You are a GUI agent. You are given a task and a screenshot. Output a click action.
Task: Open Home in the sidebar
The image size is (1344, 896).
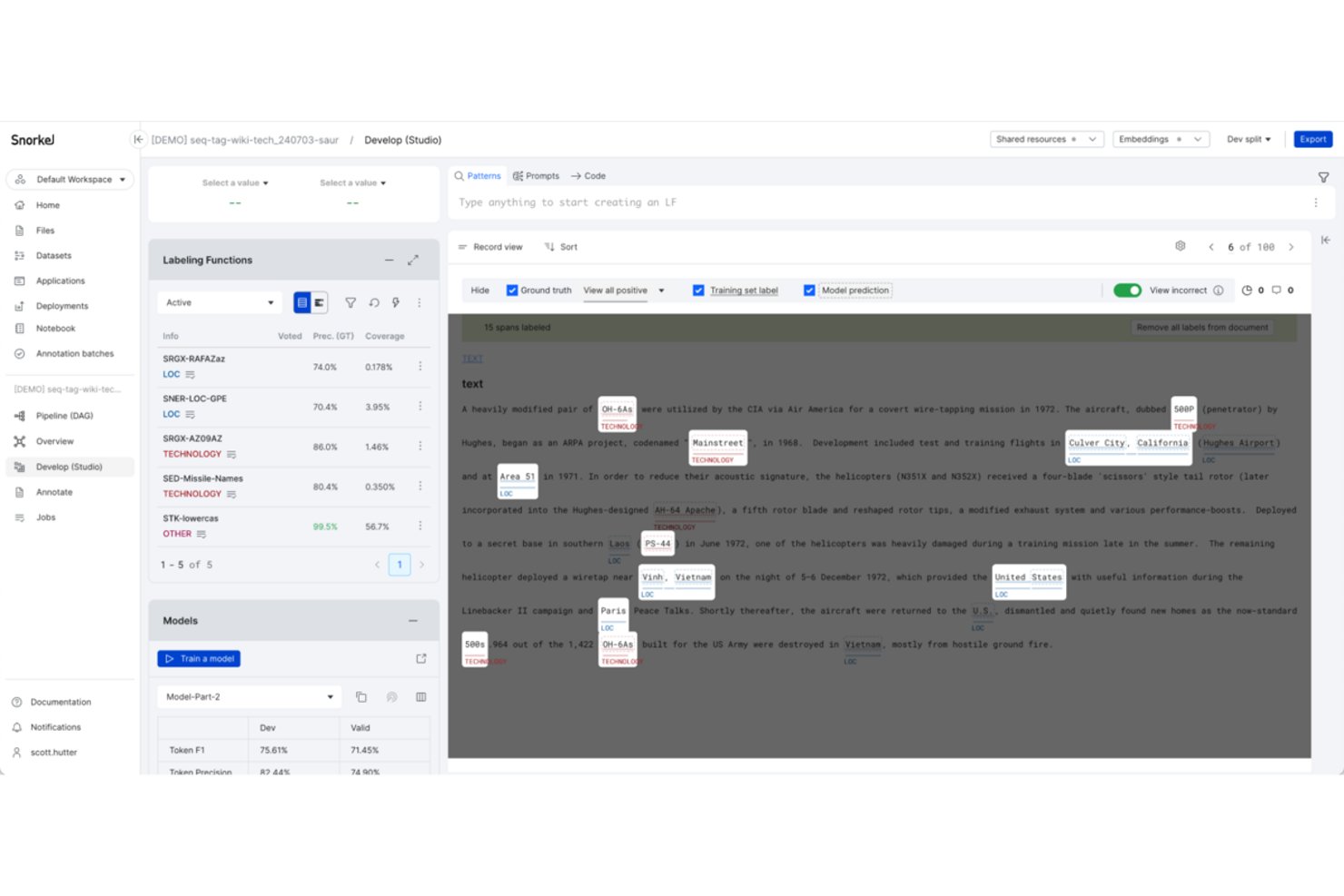point(47,205)
